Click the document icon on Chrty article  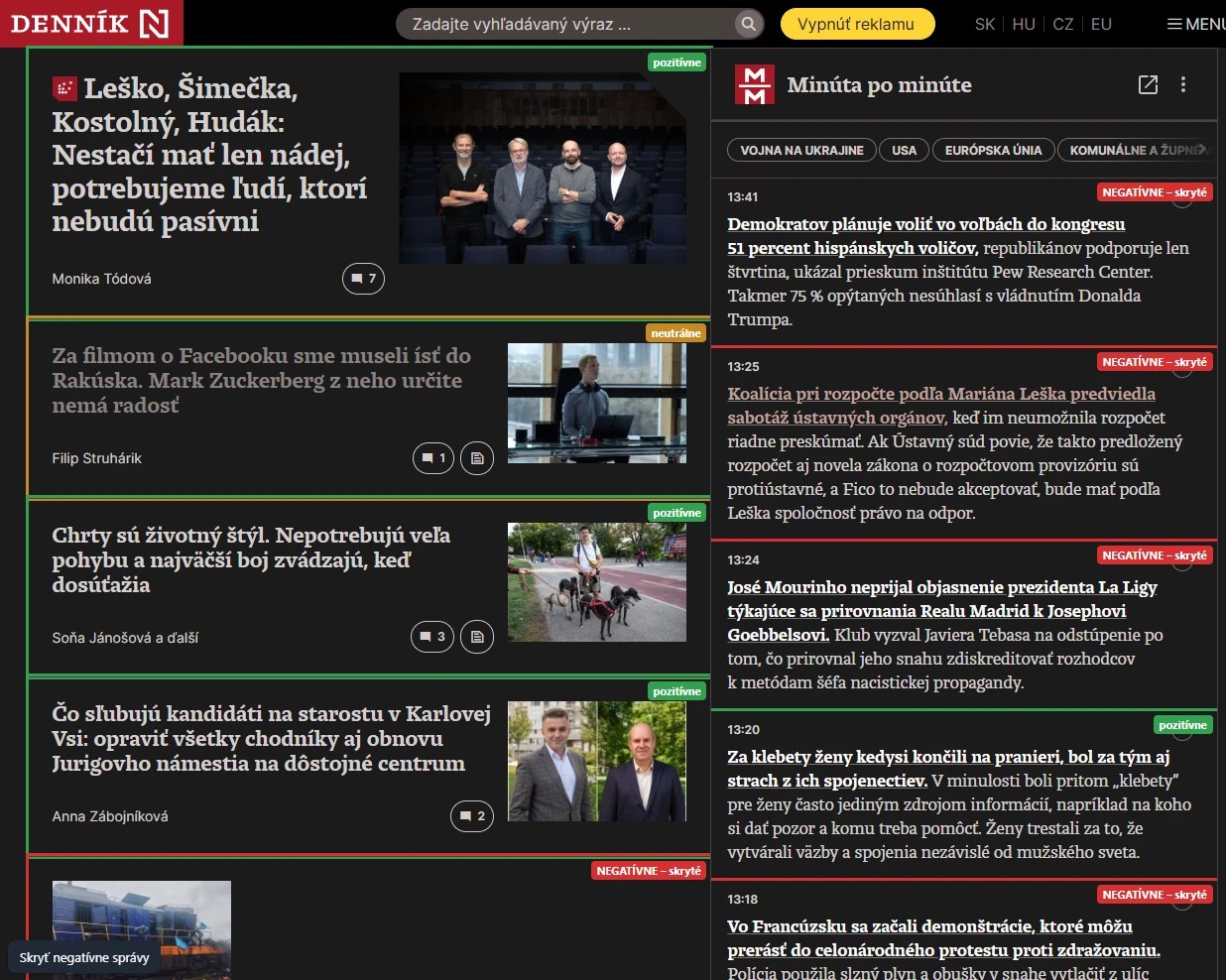coord(477,637)
